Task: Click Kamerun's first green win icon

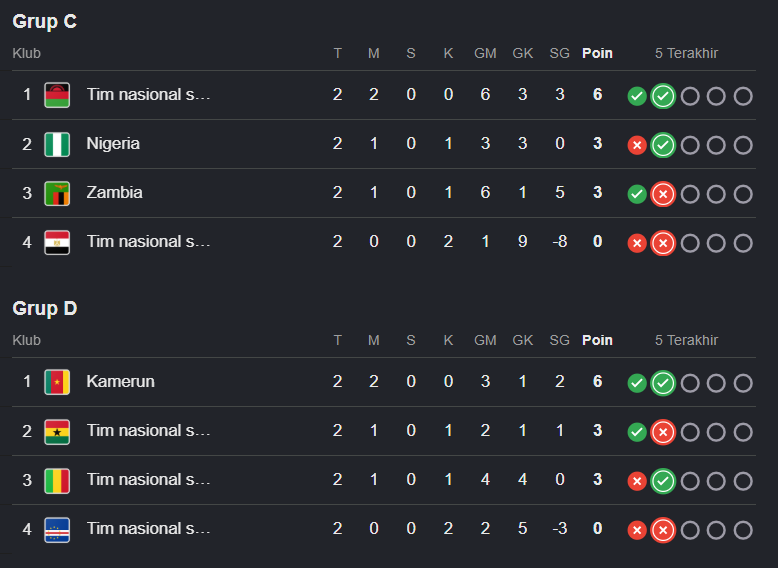Action: (637, 383)
